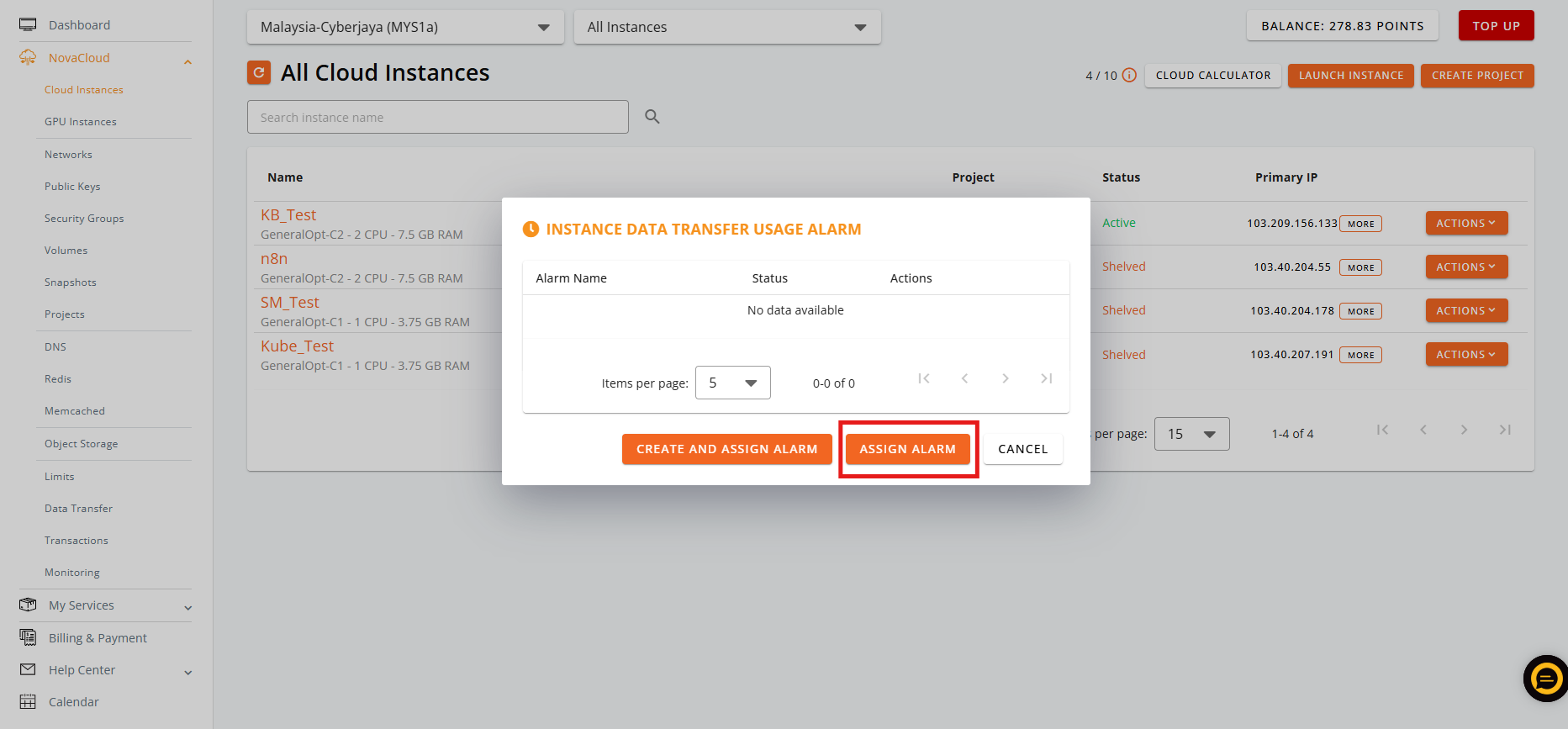The width and height of the screenshot is (1568, 729).
Task: Open Cloud Instances in sidebar
Action: pyautogui.click(x=84, y=90)
